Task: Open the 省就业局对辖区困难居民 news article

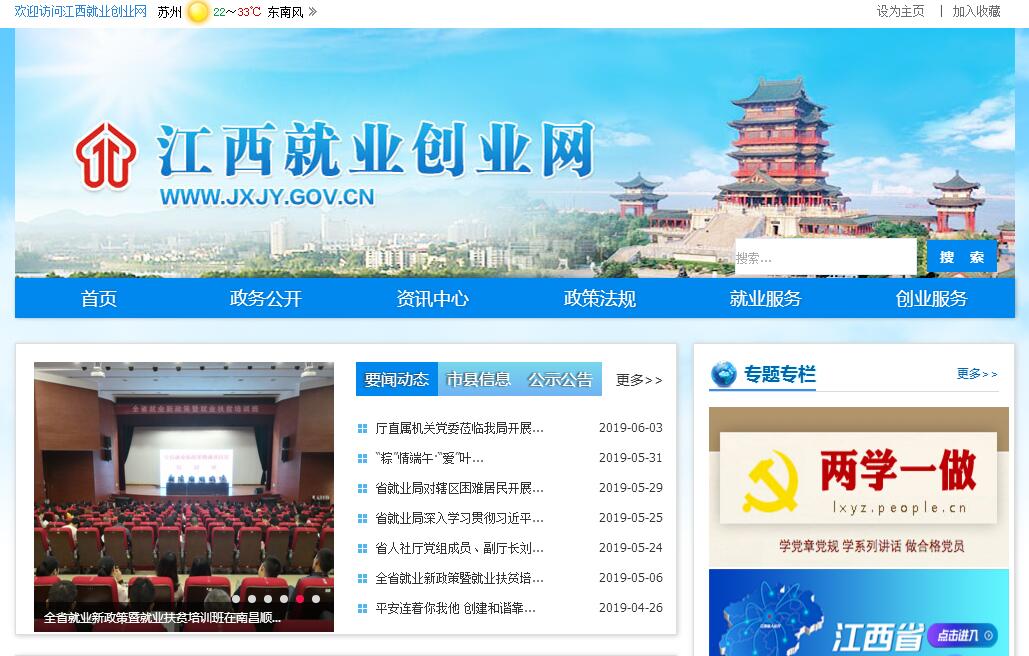Action: 459,488
